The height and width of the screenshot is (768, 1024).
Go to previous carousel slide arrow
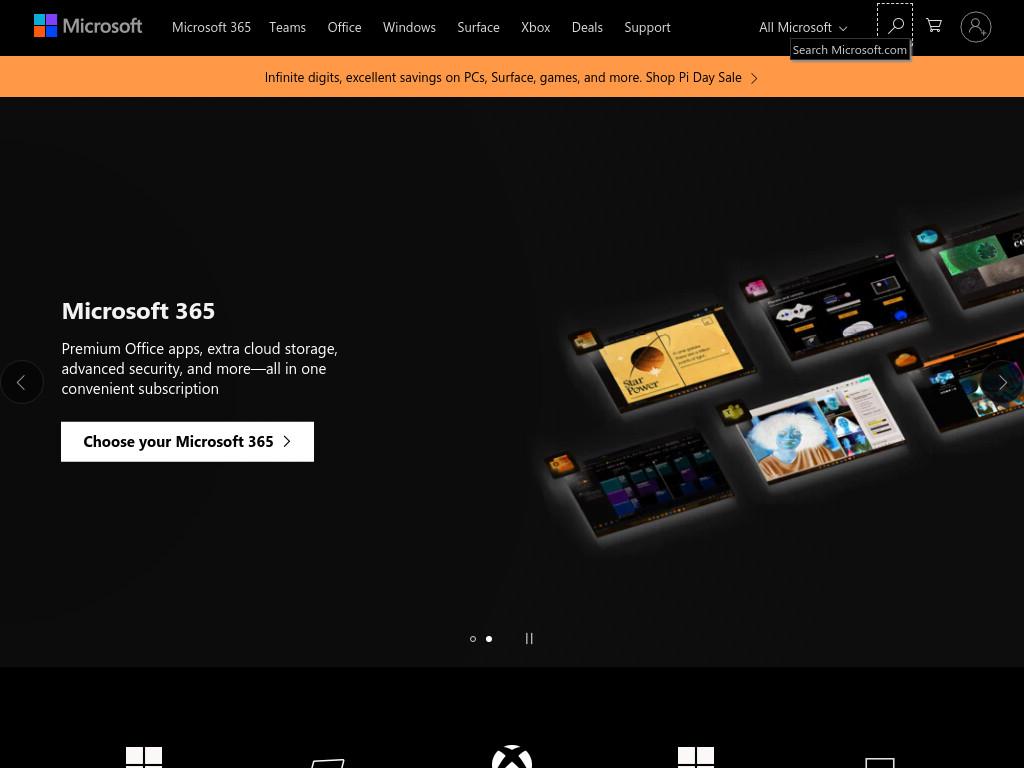[22, 382]
